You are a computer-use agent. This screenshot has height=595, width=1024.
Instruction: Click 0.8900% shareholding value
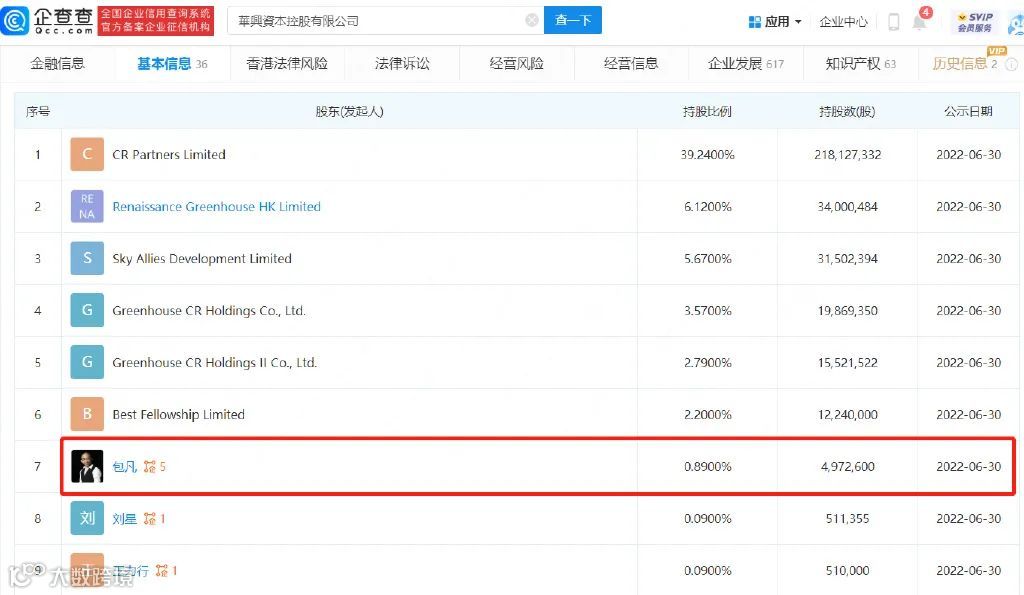pyautogui.click(x=707, y=466)
